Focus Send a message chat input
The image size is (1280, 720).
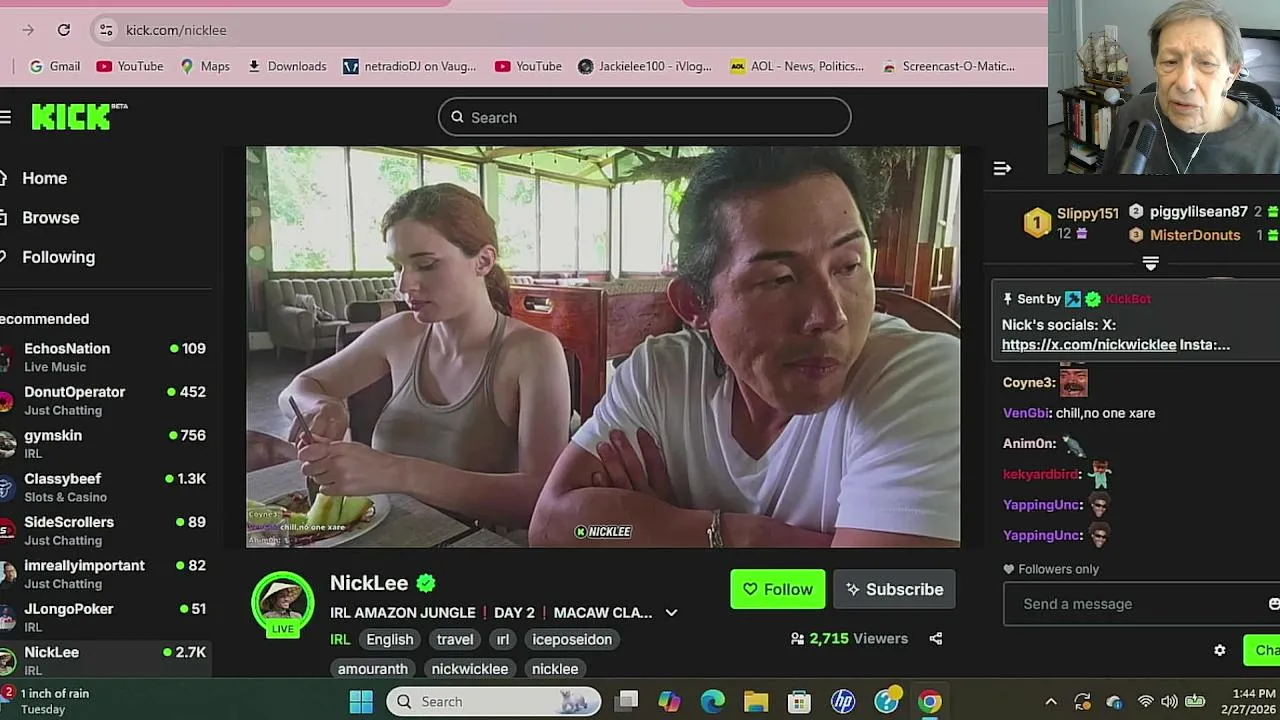click(x=1140, y=604)
